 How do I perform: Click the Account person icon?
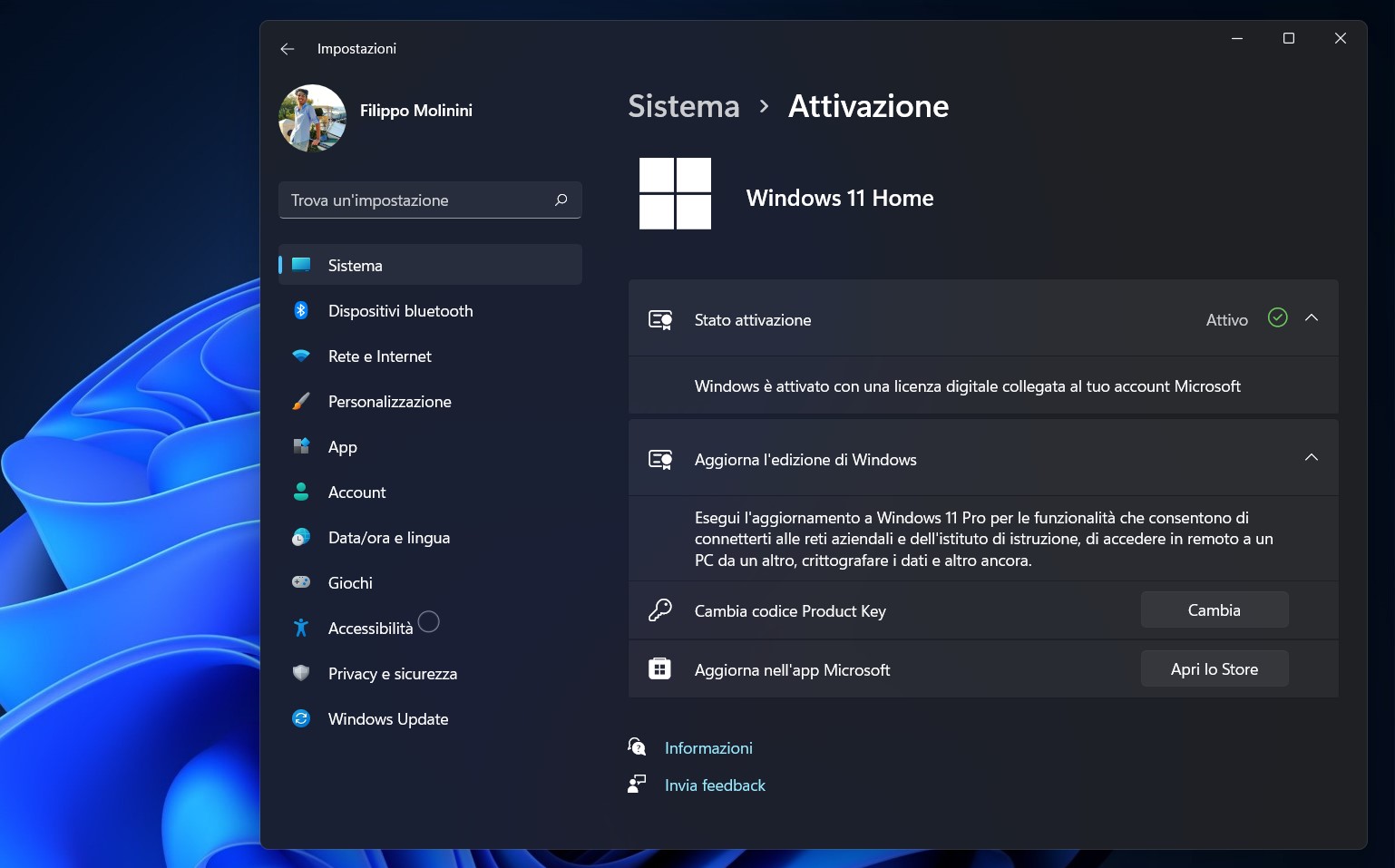pos(301,492)
